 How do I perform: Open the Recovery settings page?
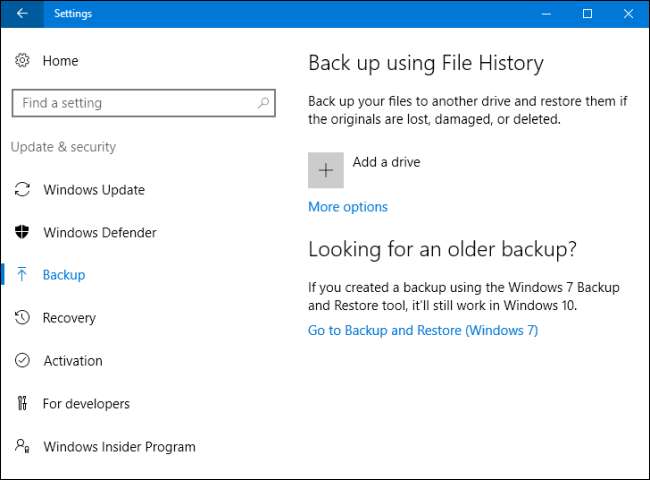pos(69,318)
